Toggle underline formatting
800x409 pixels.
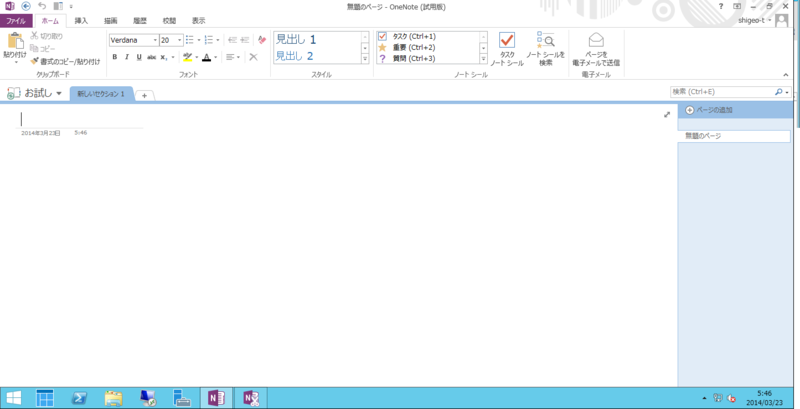(139, 57)
